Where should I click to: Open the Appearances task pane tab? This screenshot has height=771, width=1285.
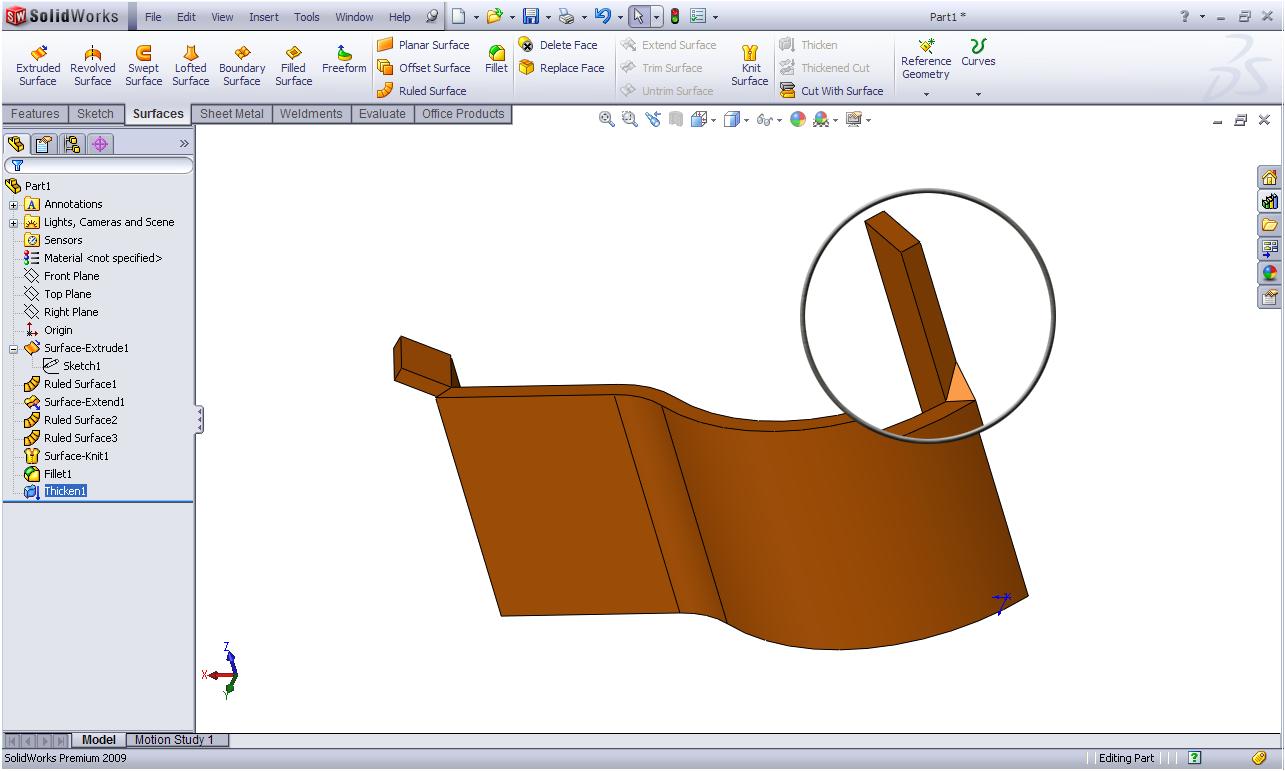pos(1270,273)
